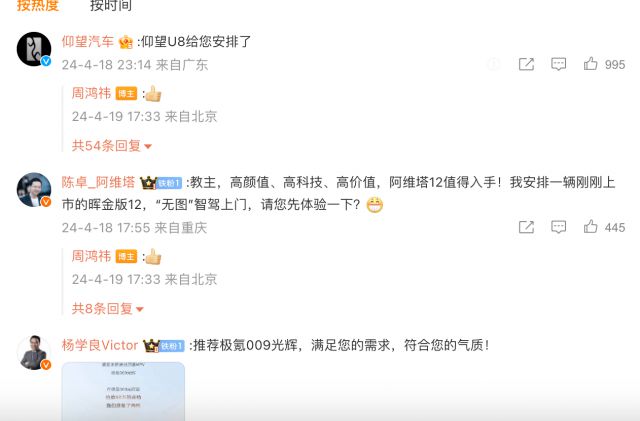This screenshot has height=421, width=640.
Task: Sort comments by 按热度 tab
Action: (x=38, y=5)
